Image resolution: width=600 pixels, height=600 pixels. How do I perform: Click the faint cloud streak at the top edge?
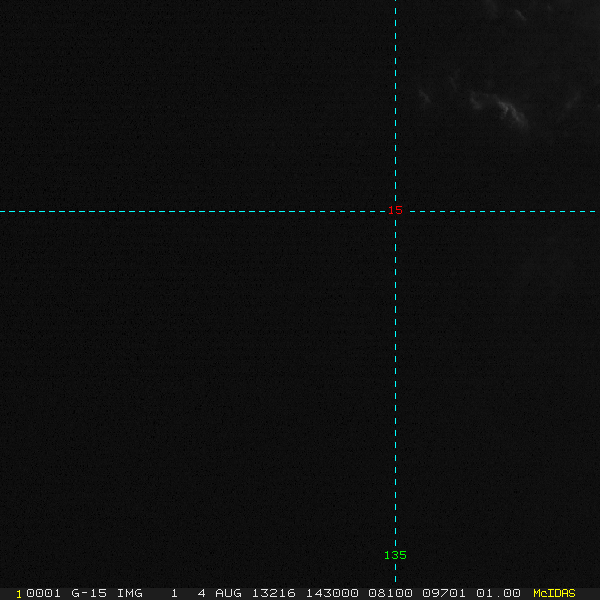pyautogui.click(x=517, y=13)
